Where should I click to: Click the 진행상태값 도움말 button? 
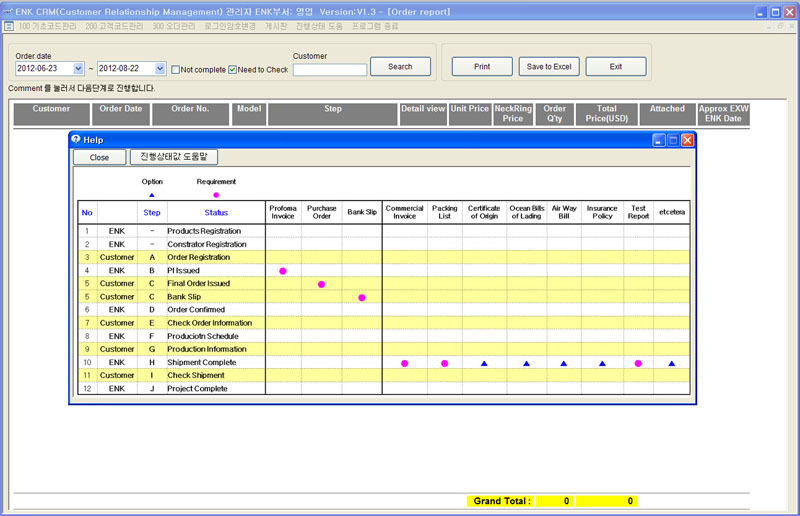point(174,157)
